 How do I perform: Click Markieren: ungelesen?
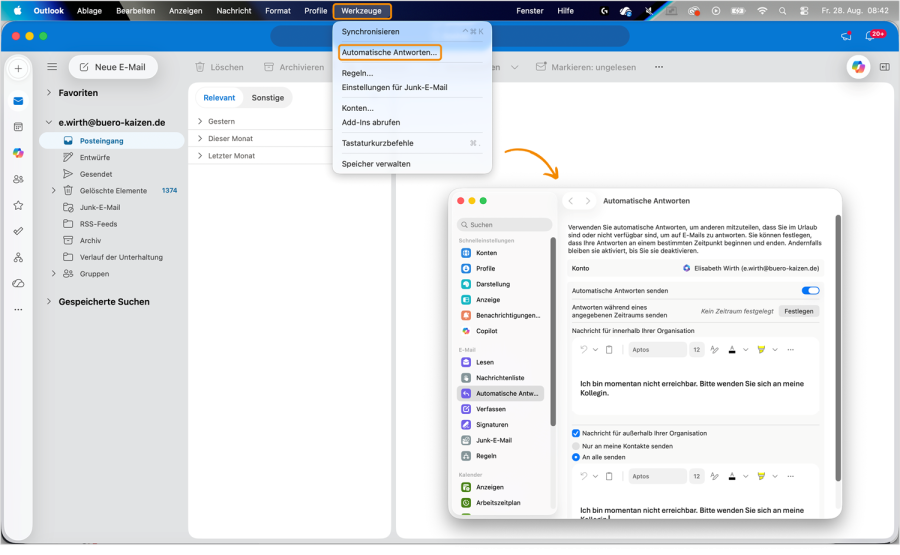click(x=586, y=67)
